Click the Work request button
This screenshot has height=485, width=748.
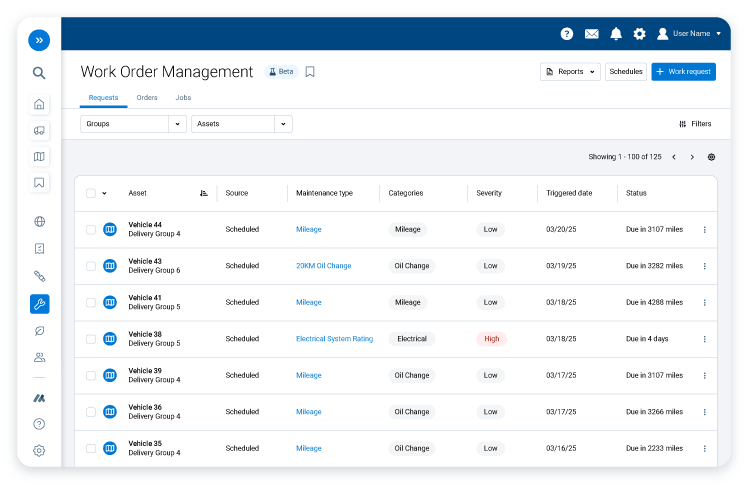(x=683, y=72)
